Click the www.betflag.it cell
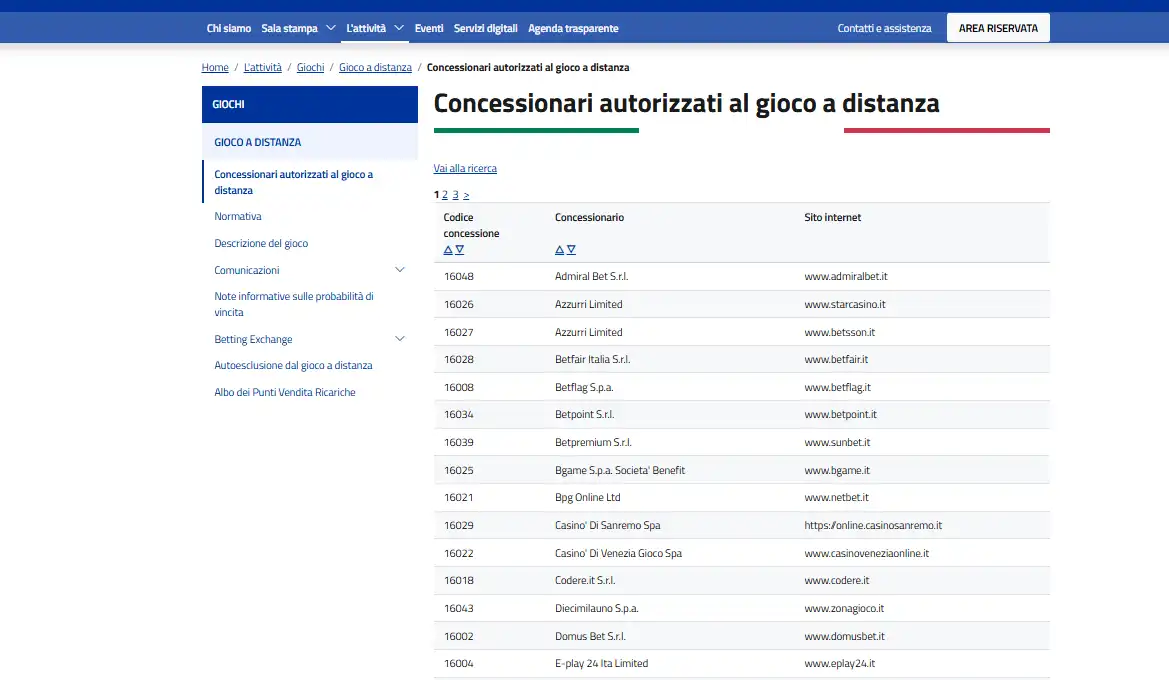 (837, 388)
